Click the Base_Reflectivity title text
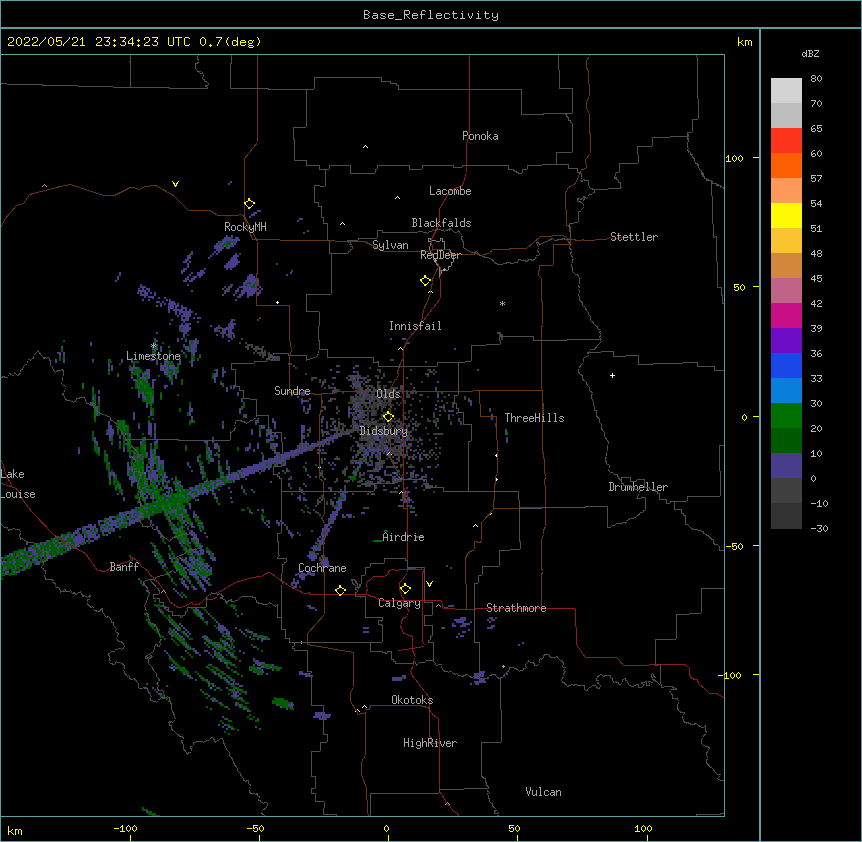Screen dimensions: 862x842 tap(431, 15)
